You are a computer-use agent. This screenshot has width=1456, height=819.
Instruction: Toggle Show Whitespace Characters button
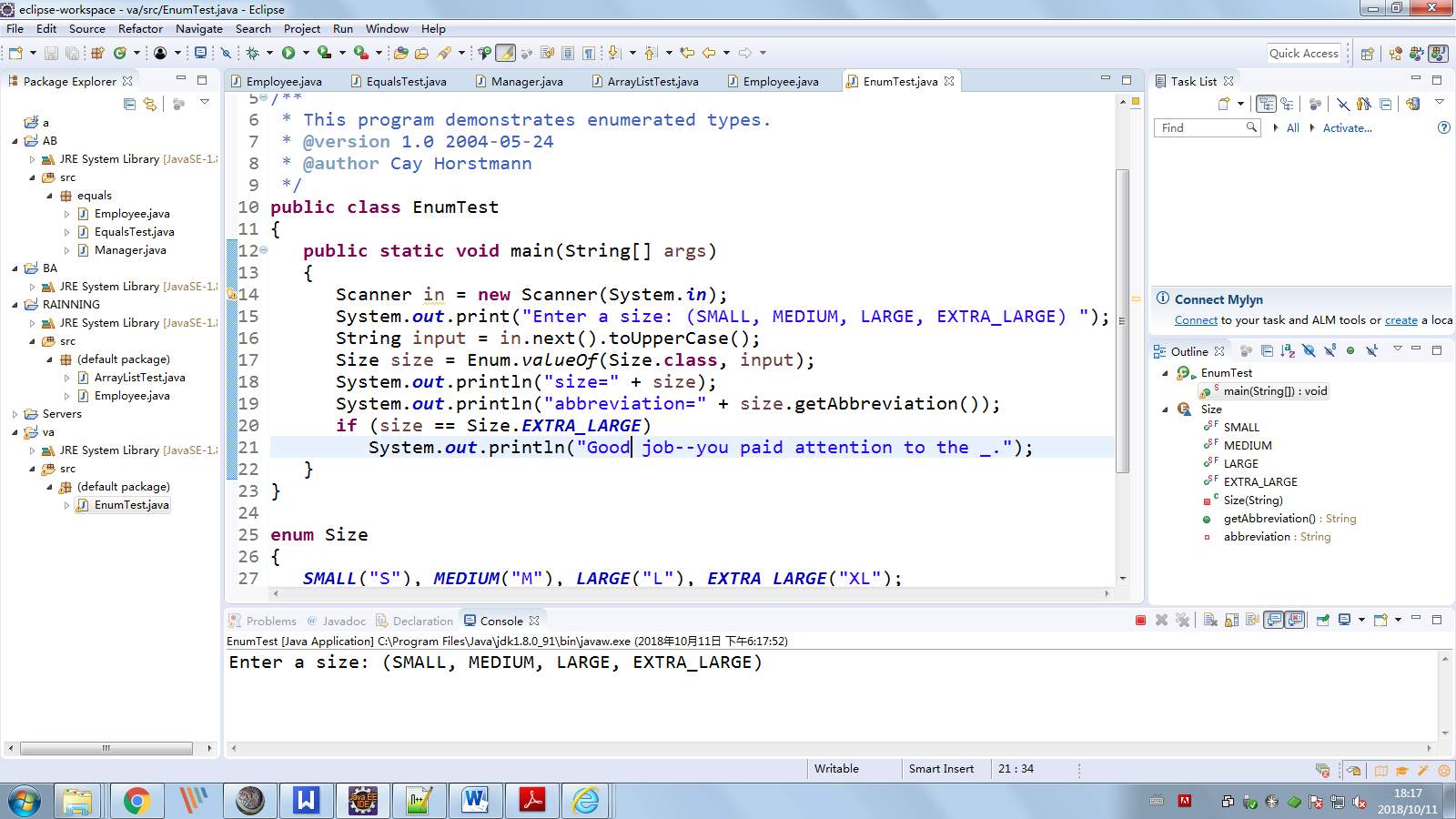point(589,53)
